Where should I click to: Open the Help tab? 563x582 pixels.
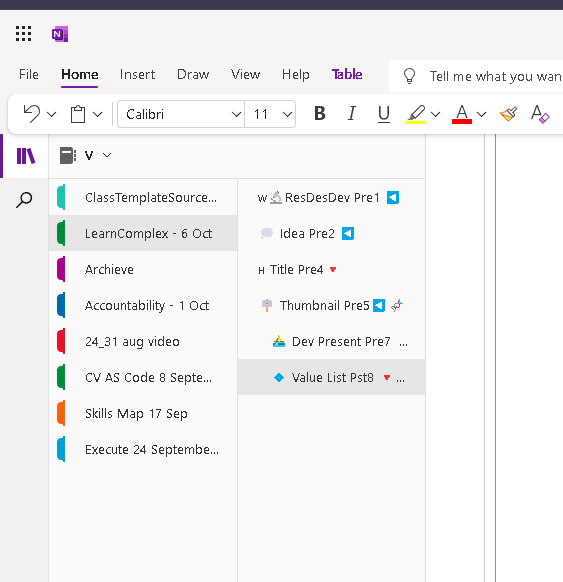[295, 74]
